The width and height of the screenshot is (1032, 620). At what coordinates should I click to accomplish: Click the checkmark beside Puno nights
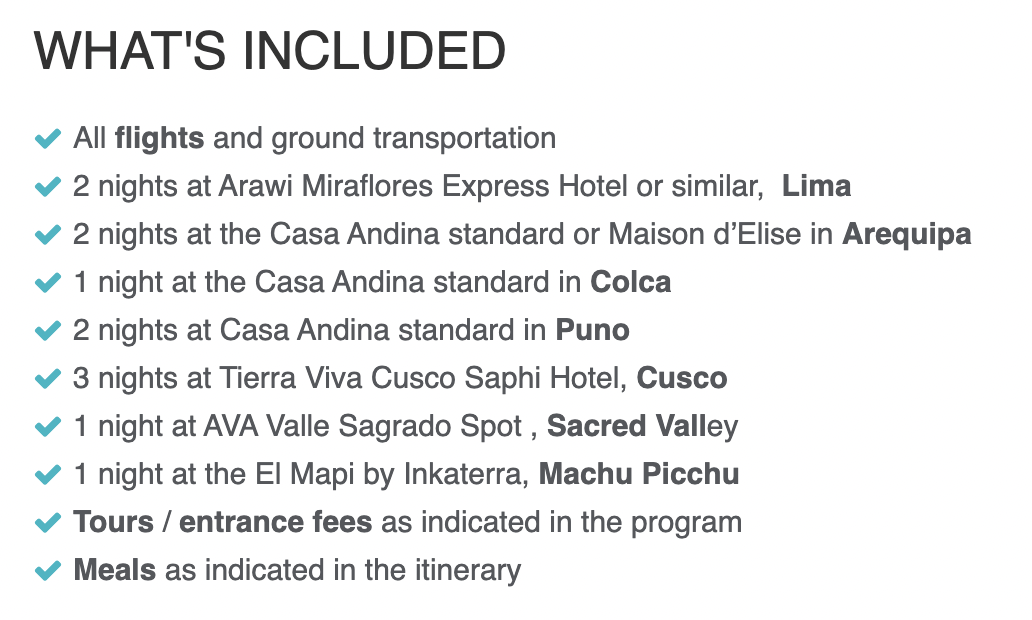pos(48,331)
